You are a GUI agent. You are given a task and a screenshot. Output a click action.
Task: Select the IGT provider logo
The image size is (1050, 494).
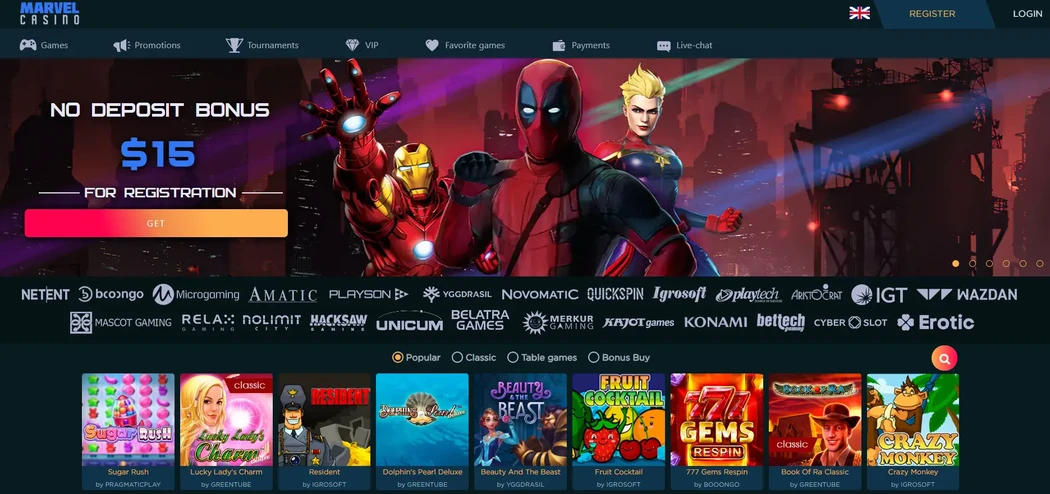point(879,295)
